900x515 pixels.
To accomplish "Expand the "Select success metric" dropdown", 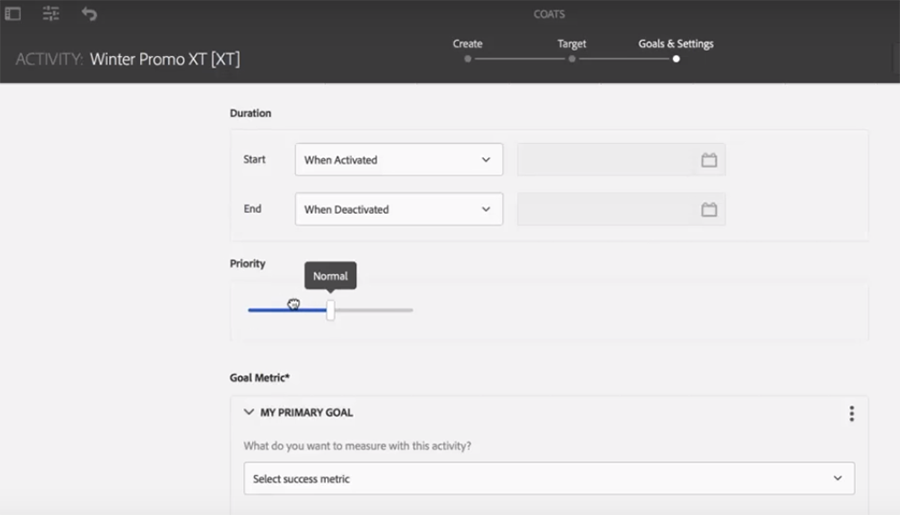I will pos(548,479).
